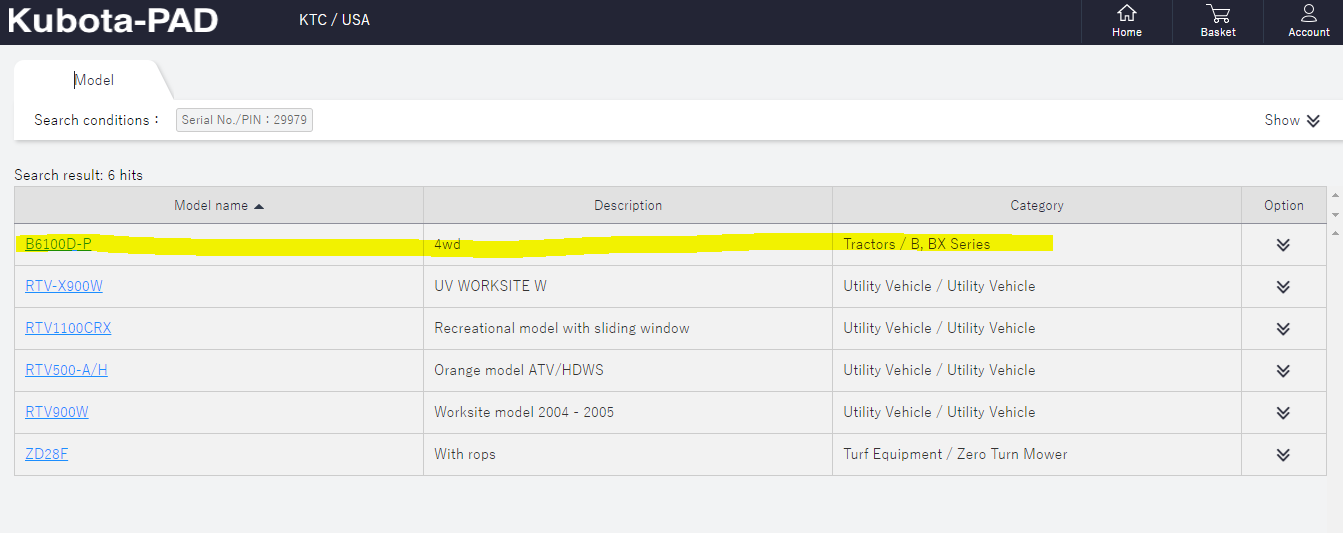The image size is (1343, 533).
Task: Click the Option column header
Action: (1284, 205)
